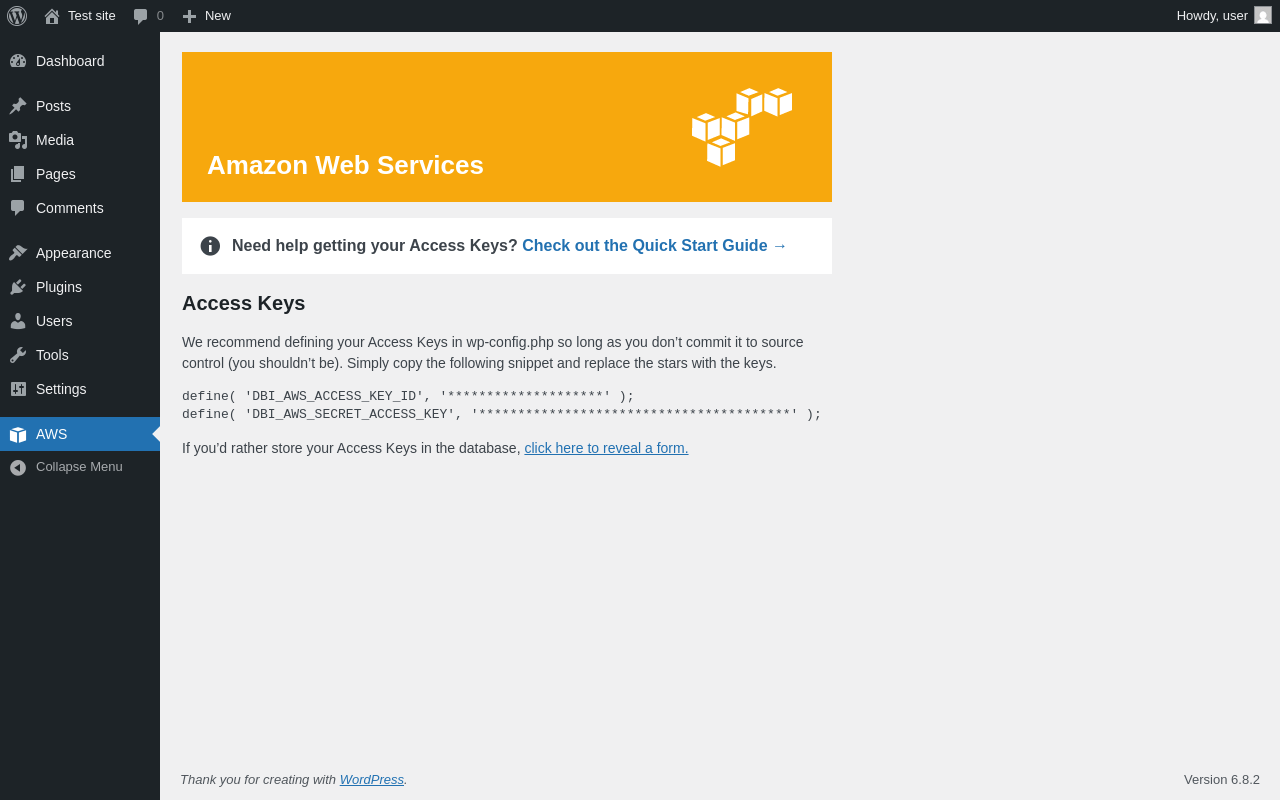The width and height of the screenshot is (1280, 800).
Task: Open the Quick Start Guide link
Action: pyautogui.click(x=655, y=246)
